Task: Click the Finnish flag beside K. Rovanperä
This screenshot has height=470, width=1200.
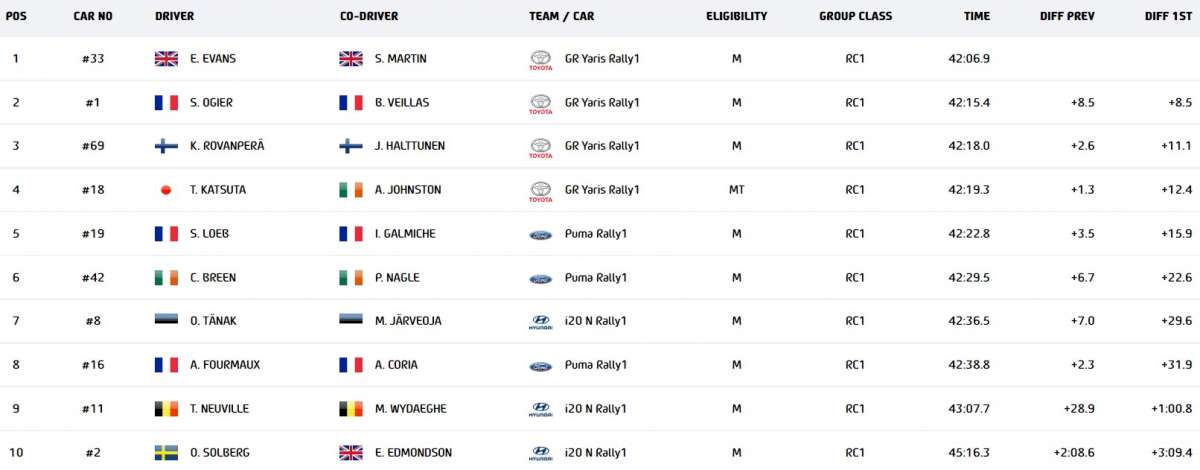Action: tap(166, 146)
